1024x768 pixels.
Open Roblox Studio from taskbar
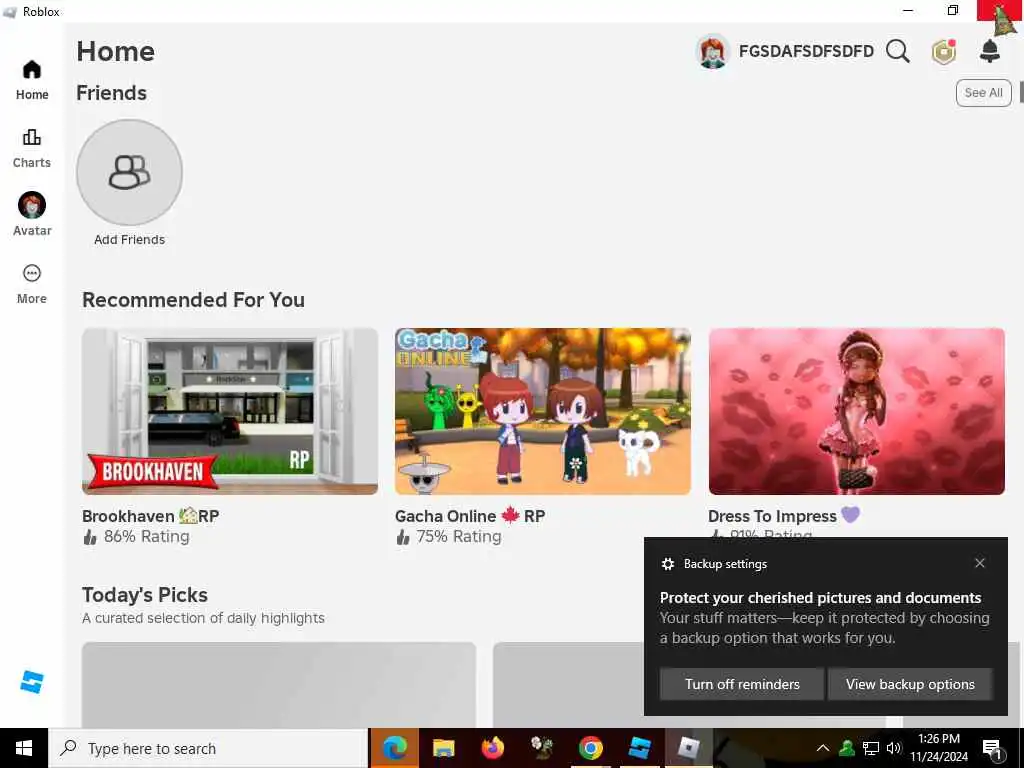click(639, 748)
